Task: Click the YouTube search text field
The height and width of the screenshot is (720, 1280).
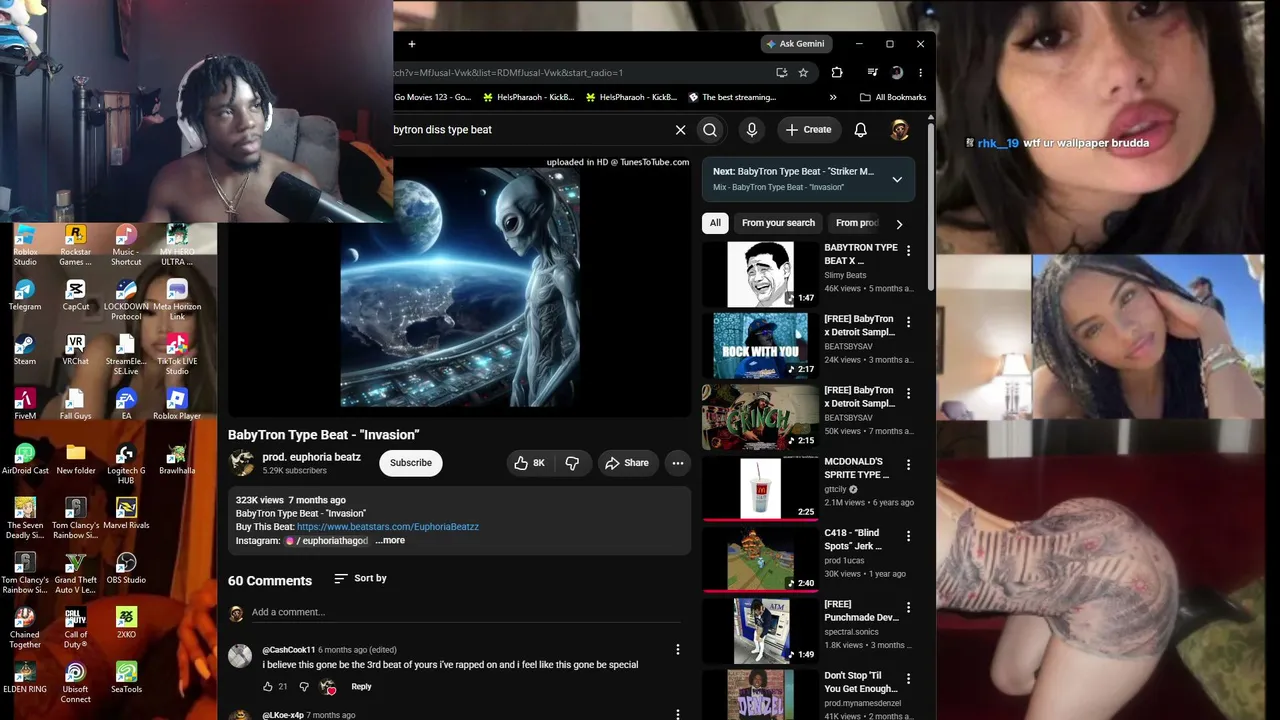Action: 530,130
